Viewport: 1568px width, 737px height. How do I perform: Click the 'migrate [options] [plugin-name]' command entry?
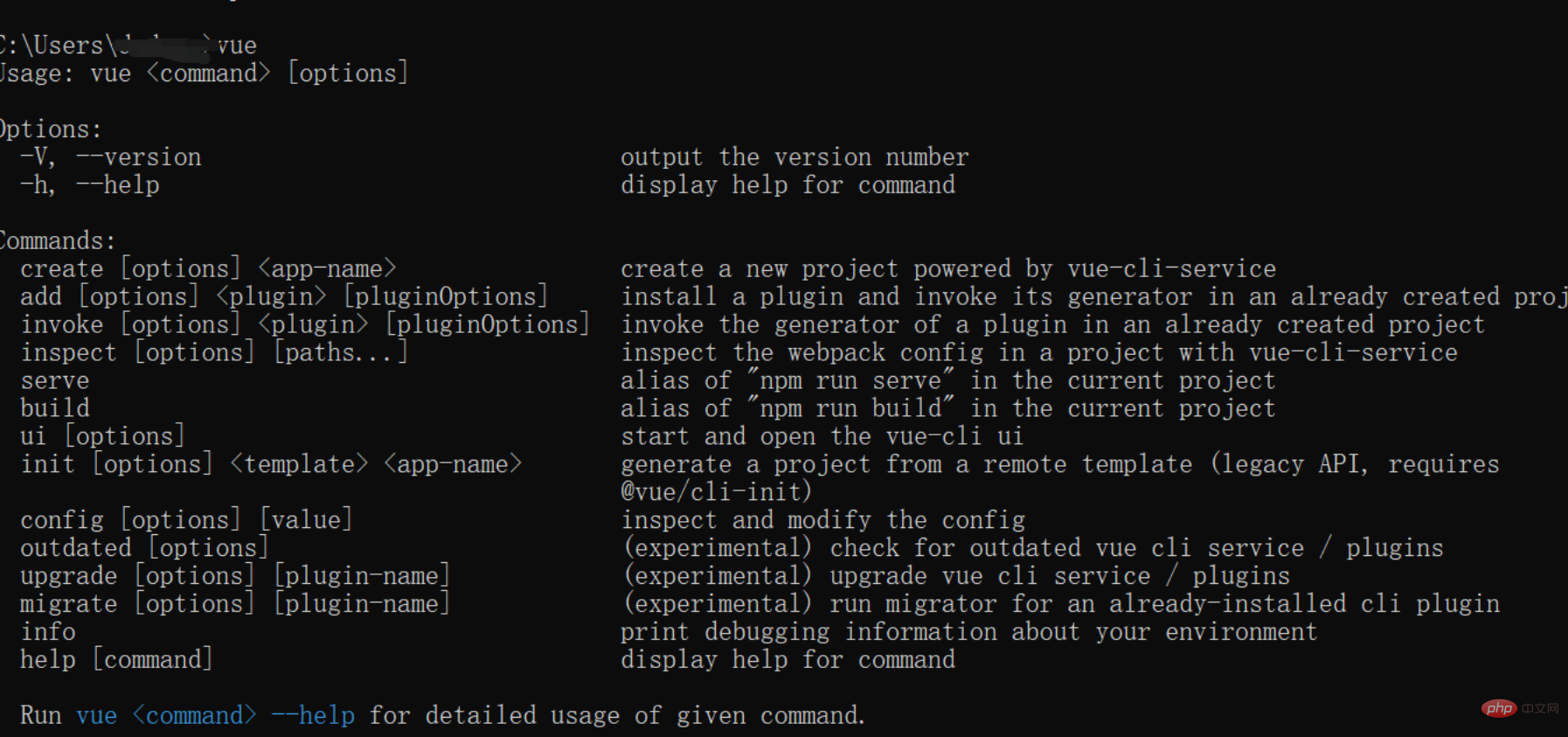tap(235, 604)
